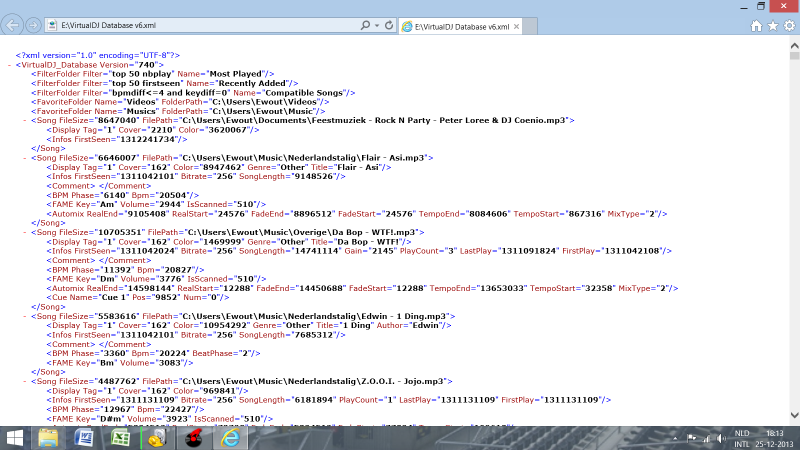Open the address bar autocomplete dropdown arrow
This screenshot has width=800, height=450.
tap(377, 25)
